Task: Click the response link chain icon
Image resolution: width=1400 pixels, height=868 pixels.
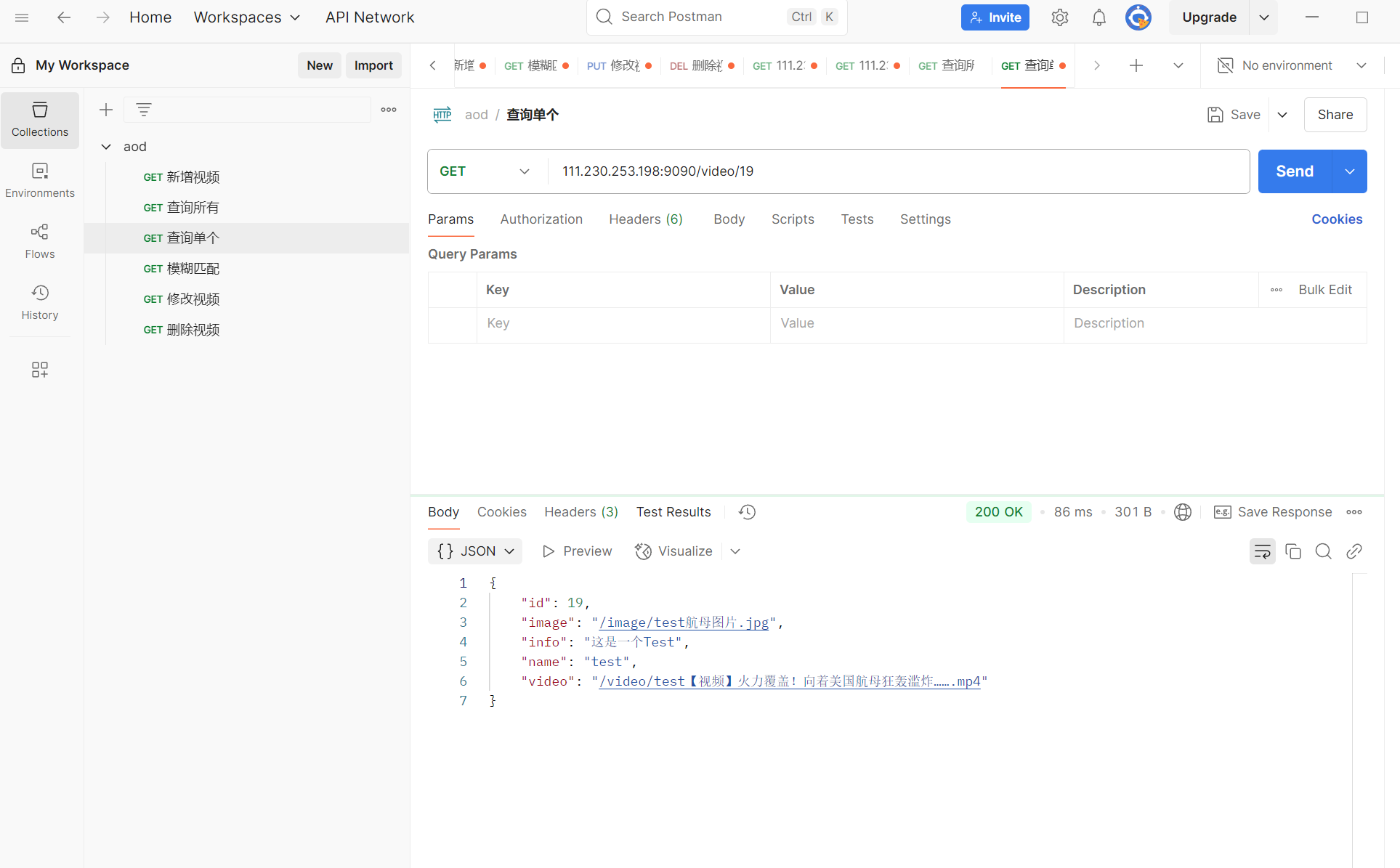Action: tap(1354, 551)
